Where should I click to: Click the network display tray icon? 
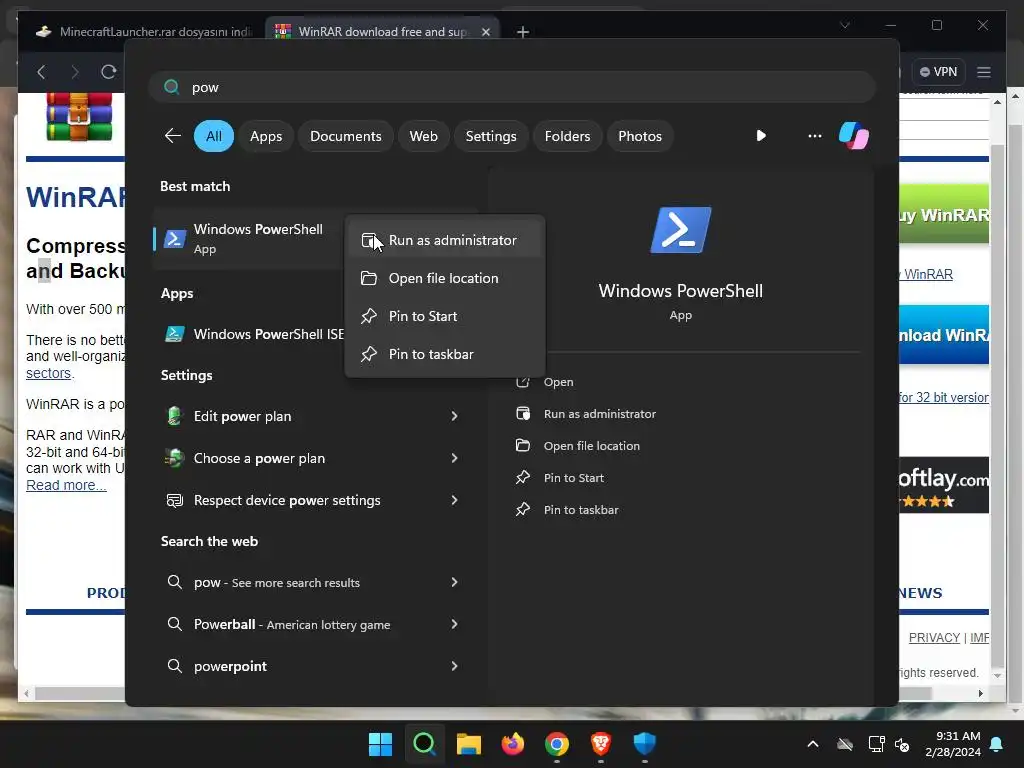pyautogui.click(x=876, y=744)
